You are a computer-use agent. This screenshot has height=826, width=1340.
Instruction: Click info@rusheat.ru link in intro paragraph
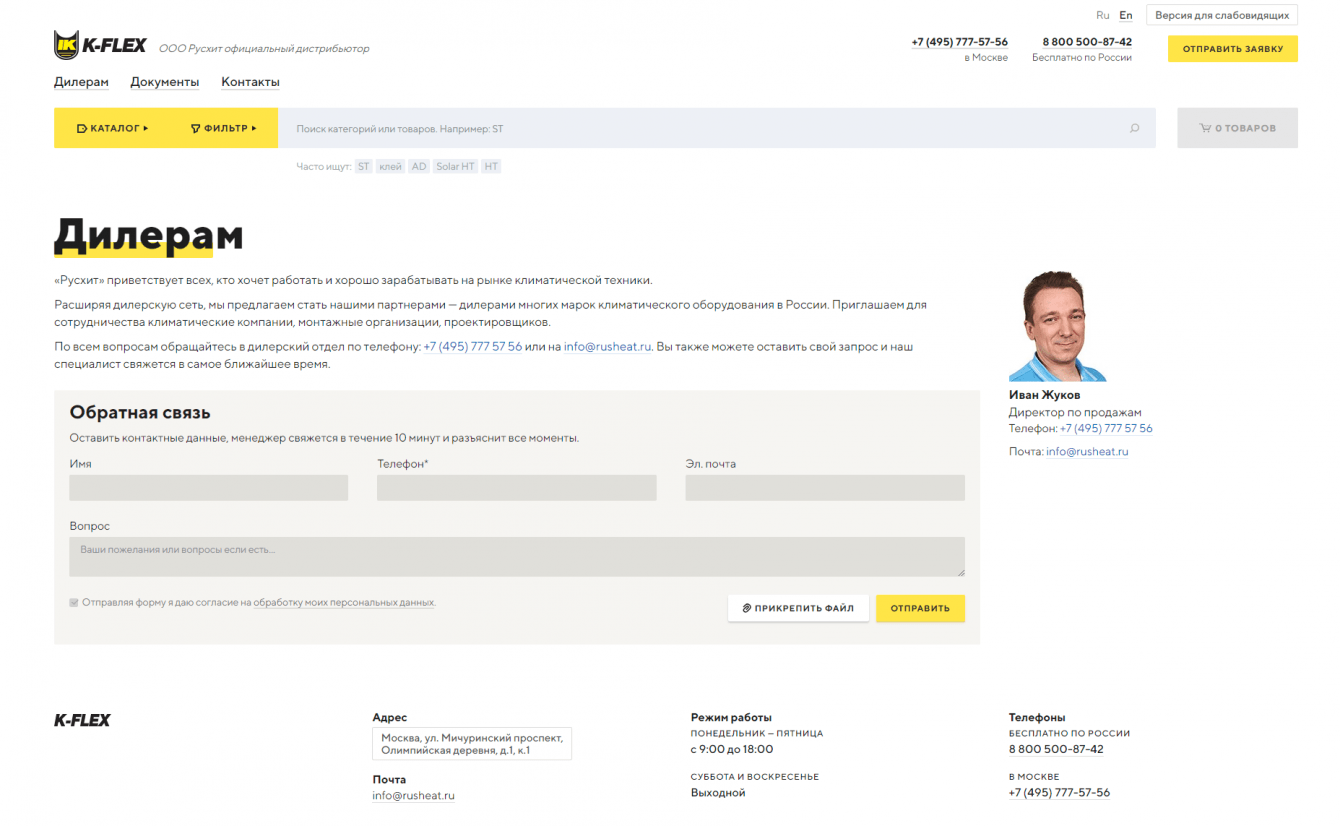click(607, 347)
